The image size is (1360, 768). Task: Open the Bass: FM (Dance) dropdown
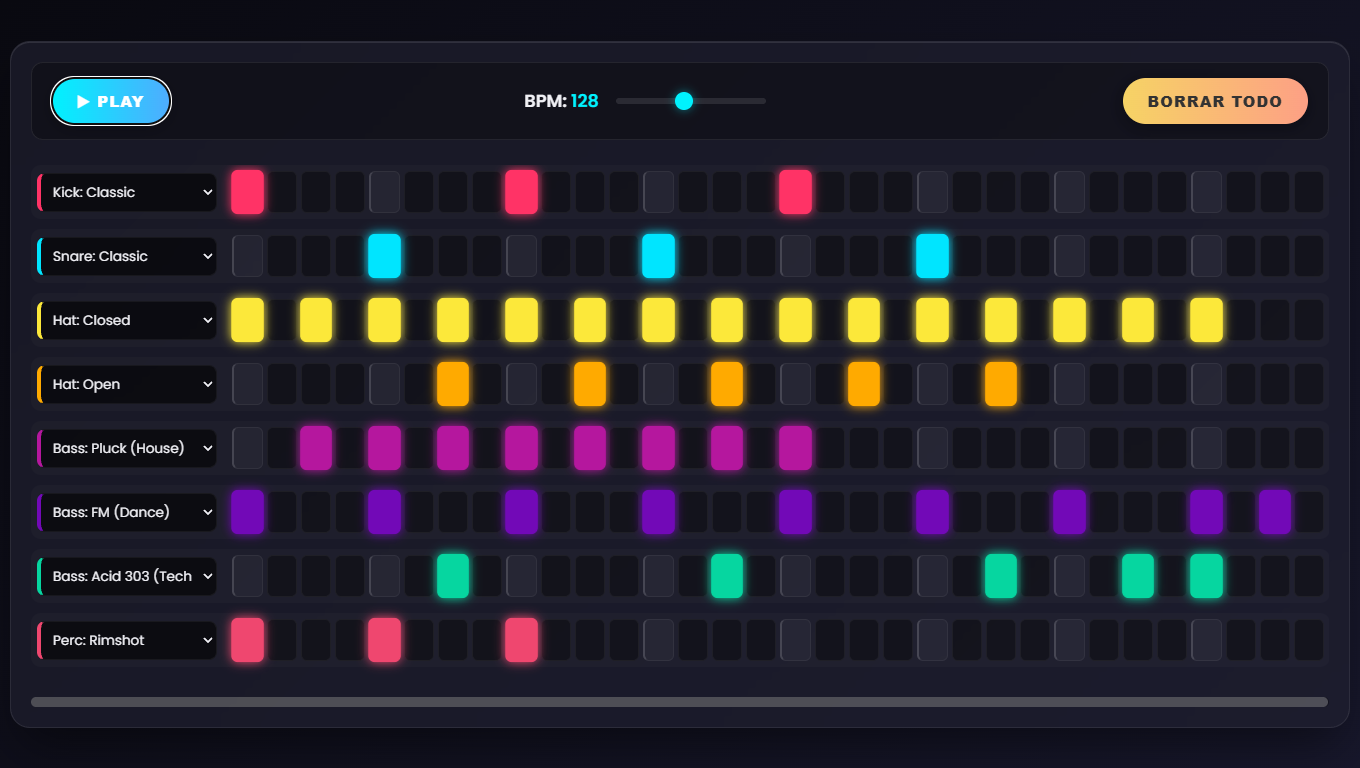(x=128, y=512)
